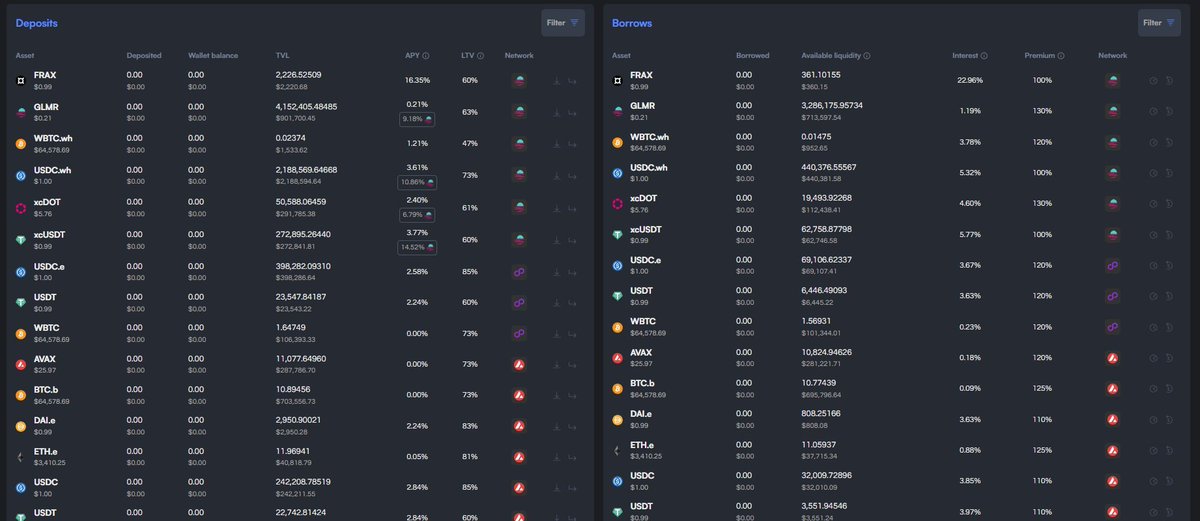1200x521 pixels.
Task: Click the available liquidity 69,106.62337
Action: coord(828,260)
